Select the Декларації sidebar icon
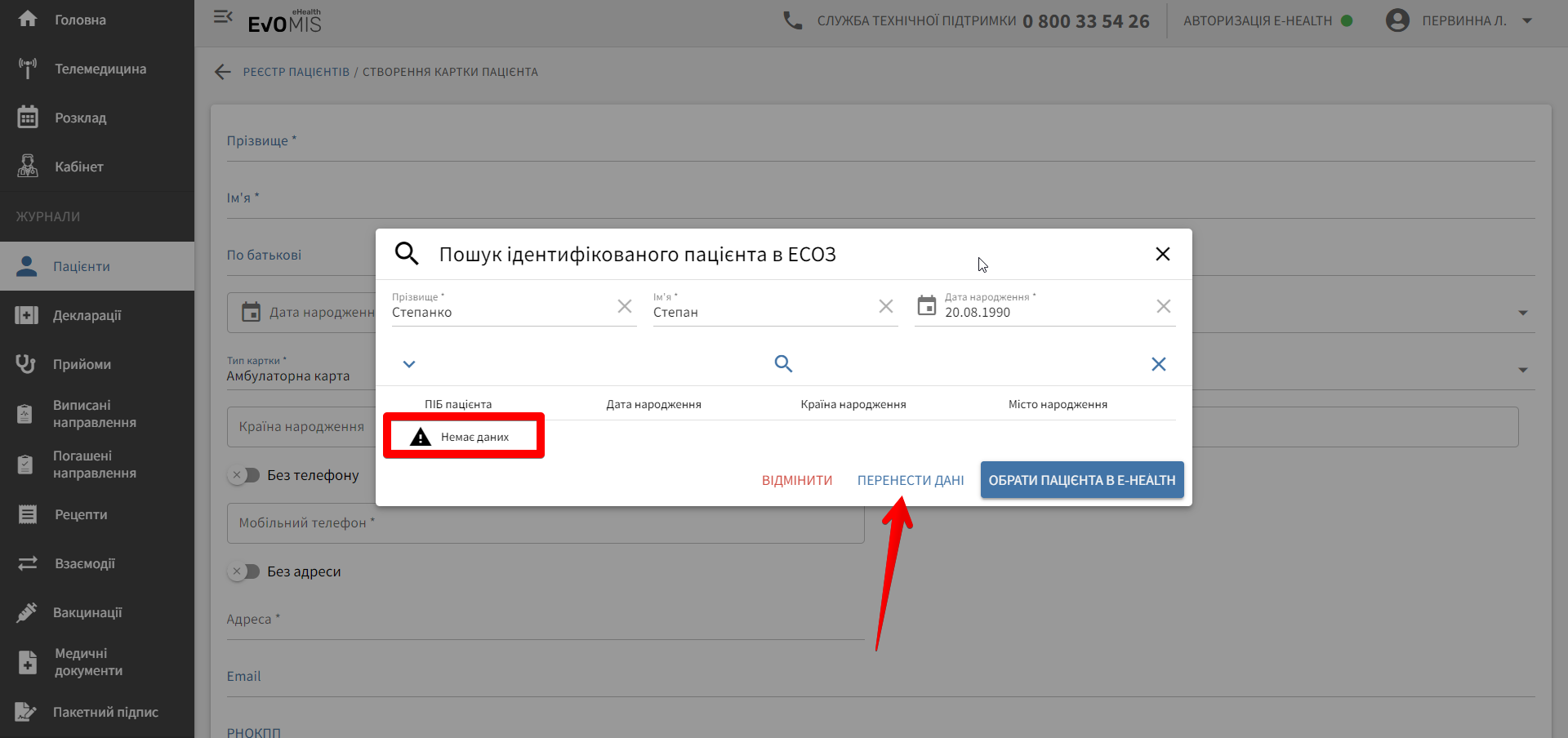This screenshot has height=738, width=1568. (x=27, y=314)
